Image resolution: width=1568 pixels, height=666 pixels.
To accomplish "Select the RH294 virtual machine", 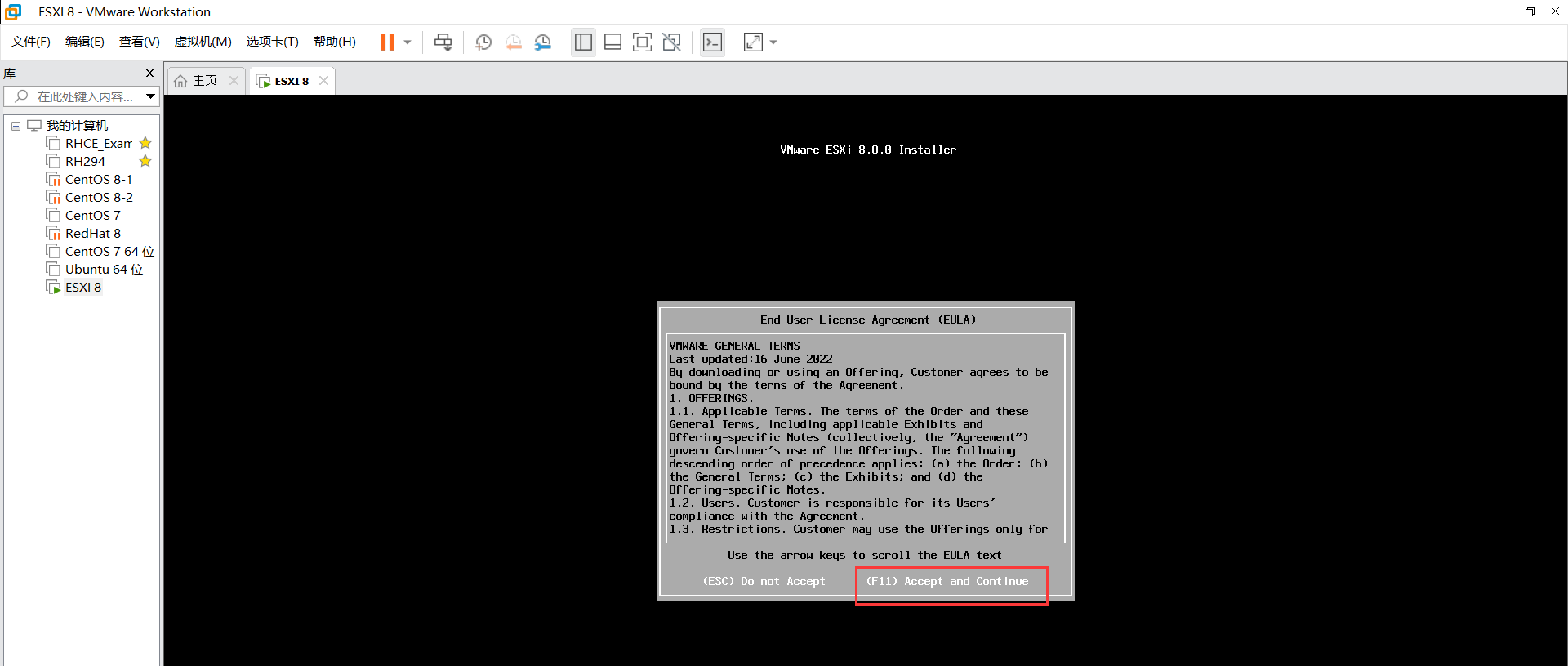I will tap(85, 161).
